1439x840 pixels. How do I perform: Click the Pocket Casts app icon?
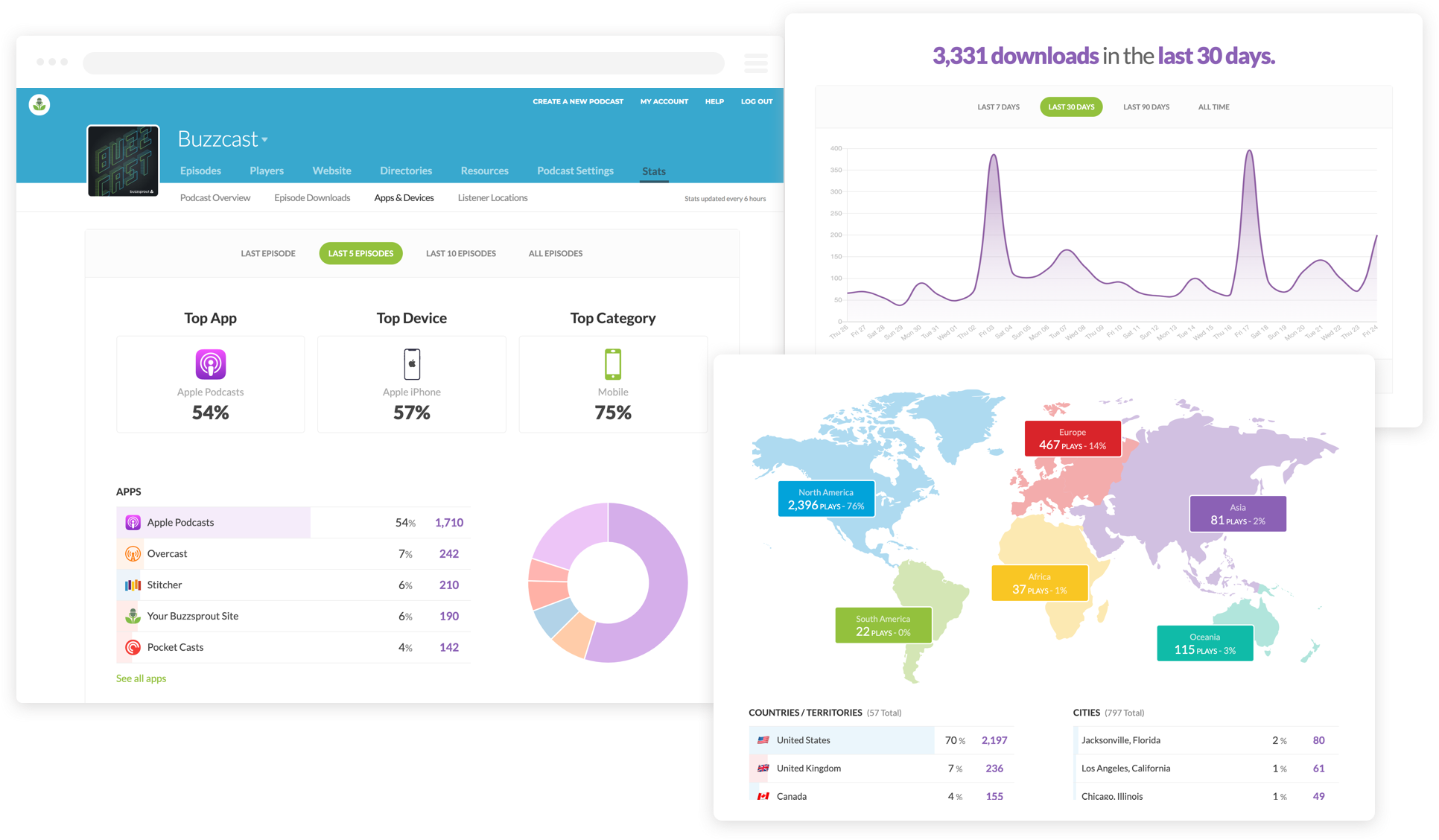point(133,648)
